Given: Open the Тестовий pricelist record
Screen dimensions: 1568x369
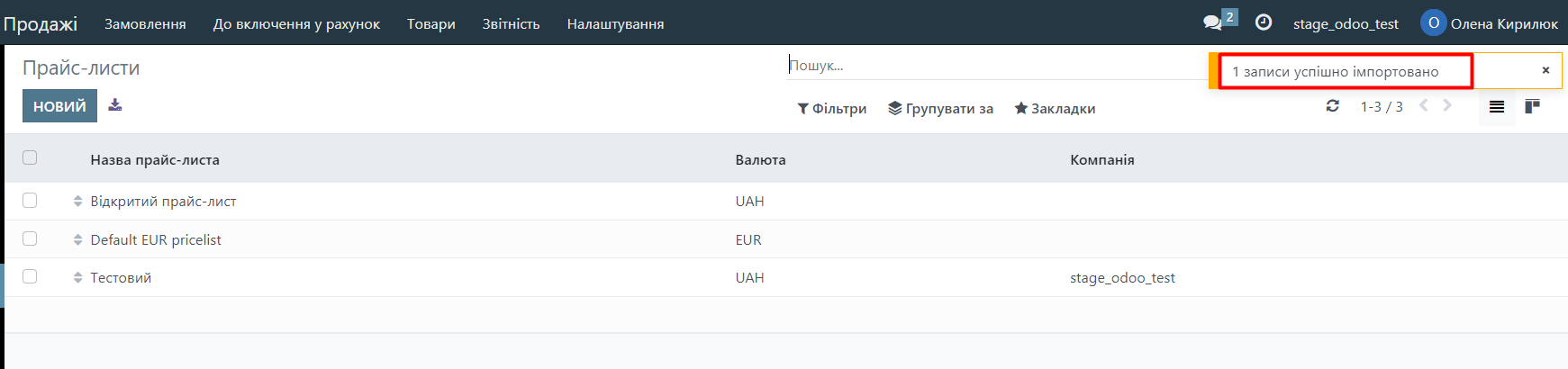Looking at the screenshot, I should (x=121, y=278).
